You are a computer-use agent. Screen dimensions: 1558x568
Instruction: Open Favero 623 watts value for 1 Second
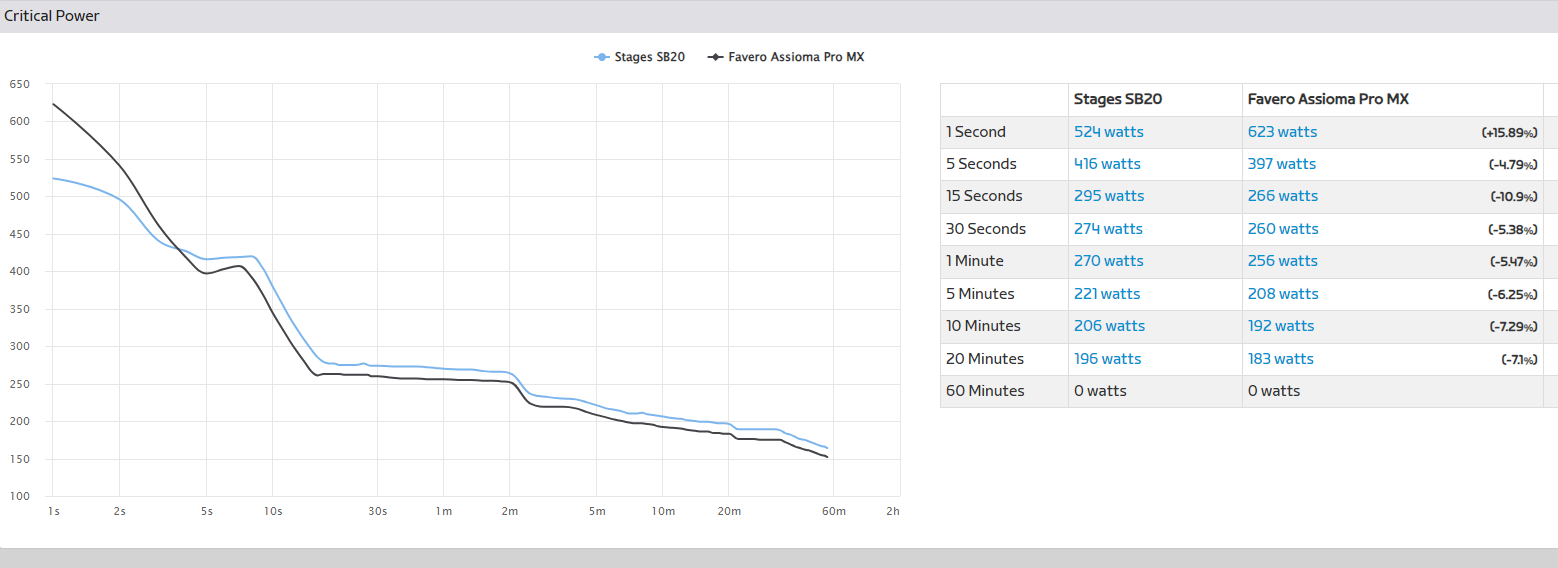pos(1283,132)
